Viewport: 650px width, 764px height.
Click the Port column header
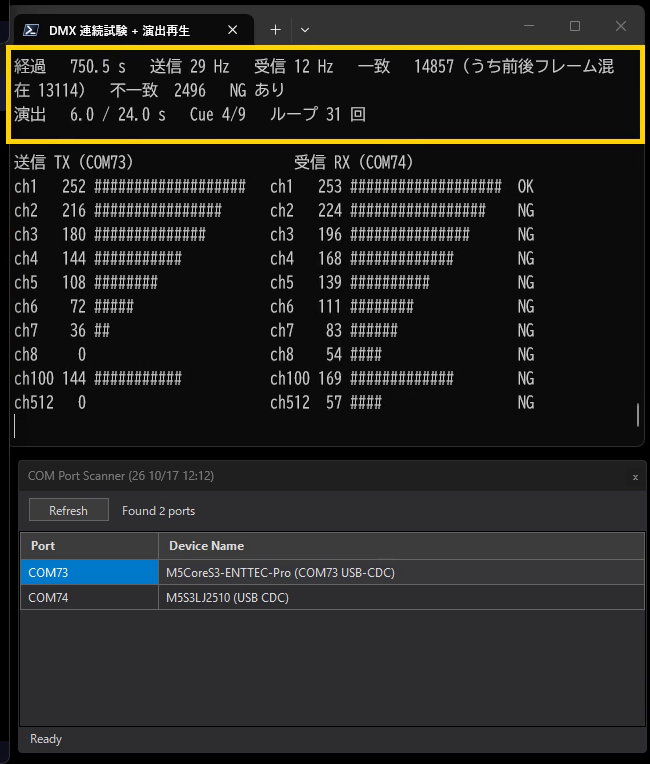click(90, 546)
